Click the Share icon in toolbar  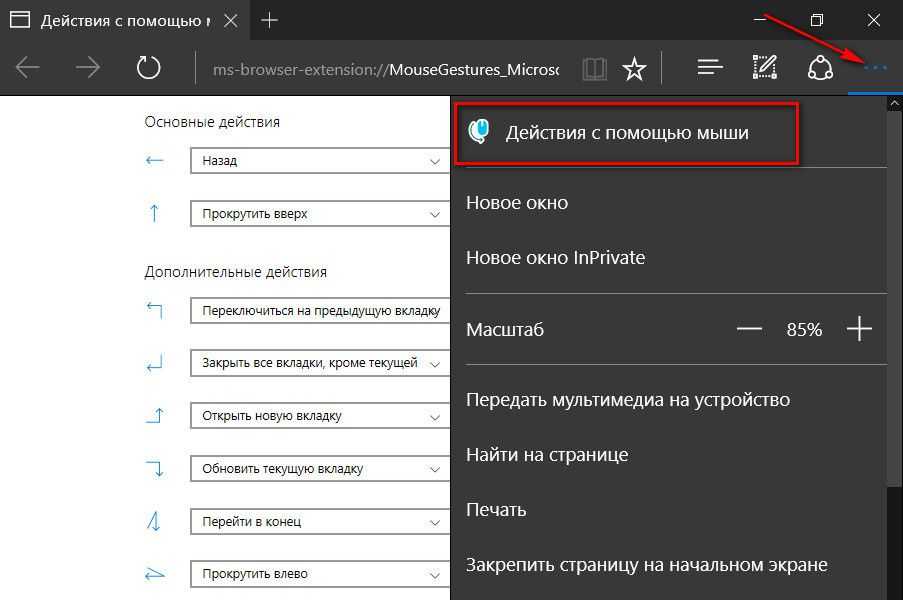(820, 68)
